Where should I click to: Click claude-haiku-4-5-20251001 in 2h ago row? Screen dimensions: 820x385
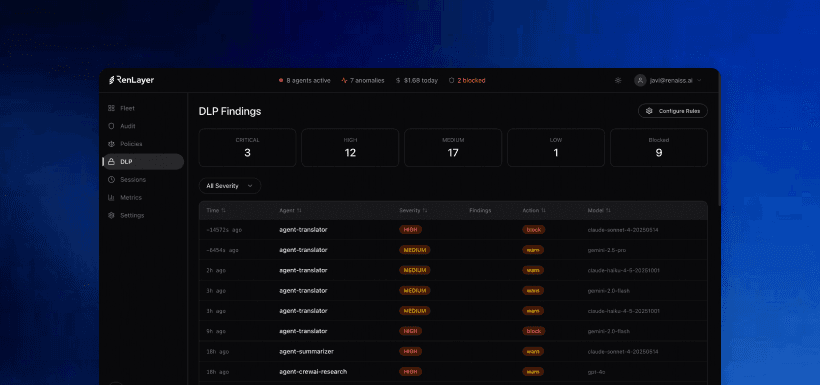coord(623,270)
